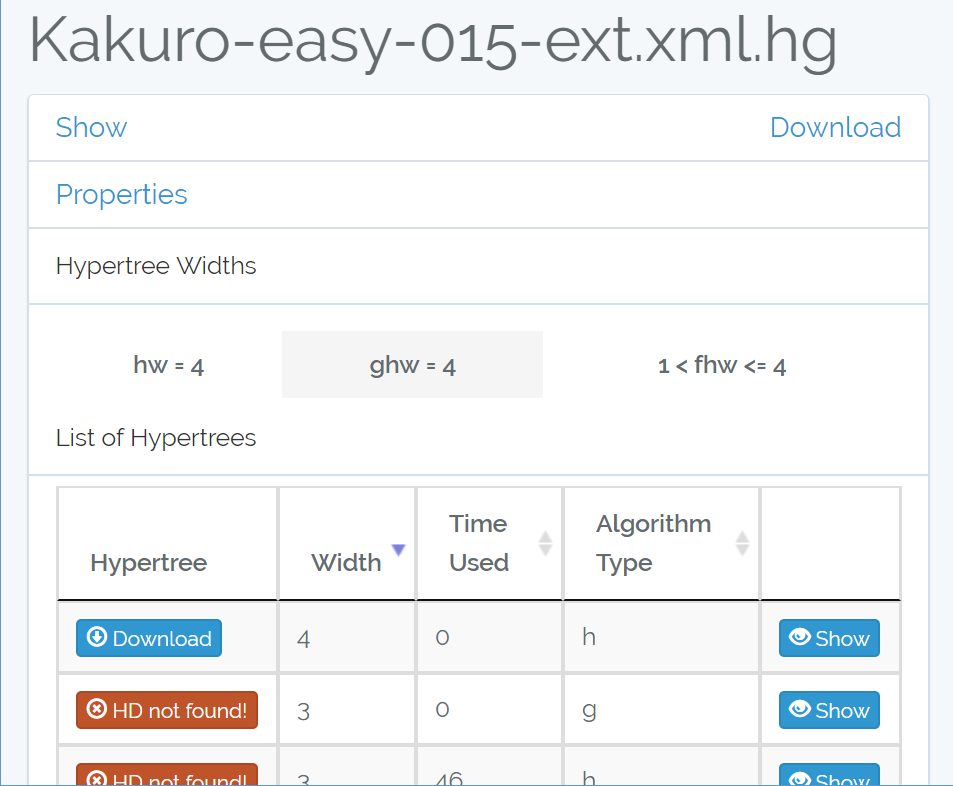
Task: Toggle the List of Hypertrees heading
Action: pos(156,438)
